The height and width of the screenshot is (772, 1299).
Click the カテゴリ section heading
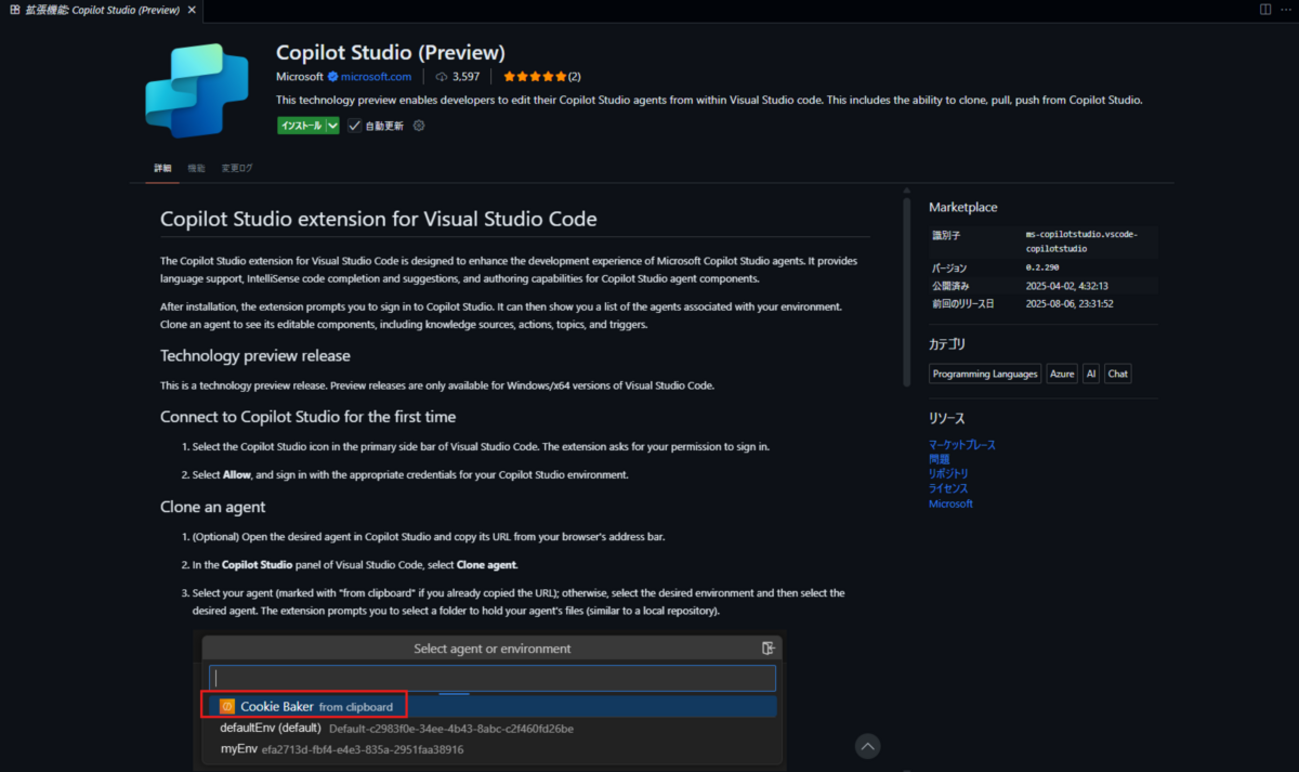[x=947, y=344]
